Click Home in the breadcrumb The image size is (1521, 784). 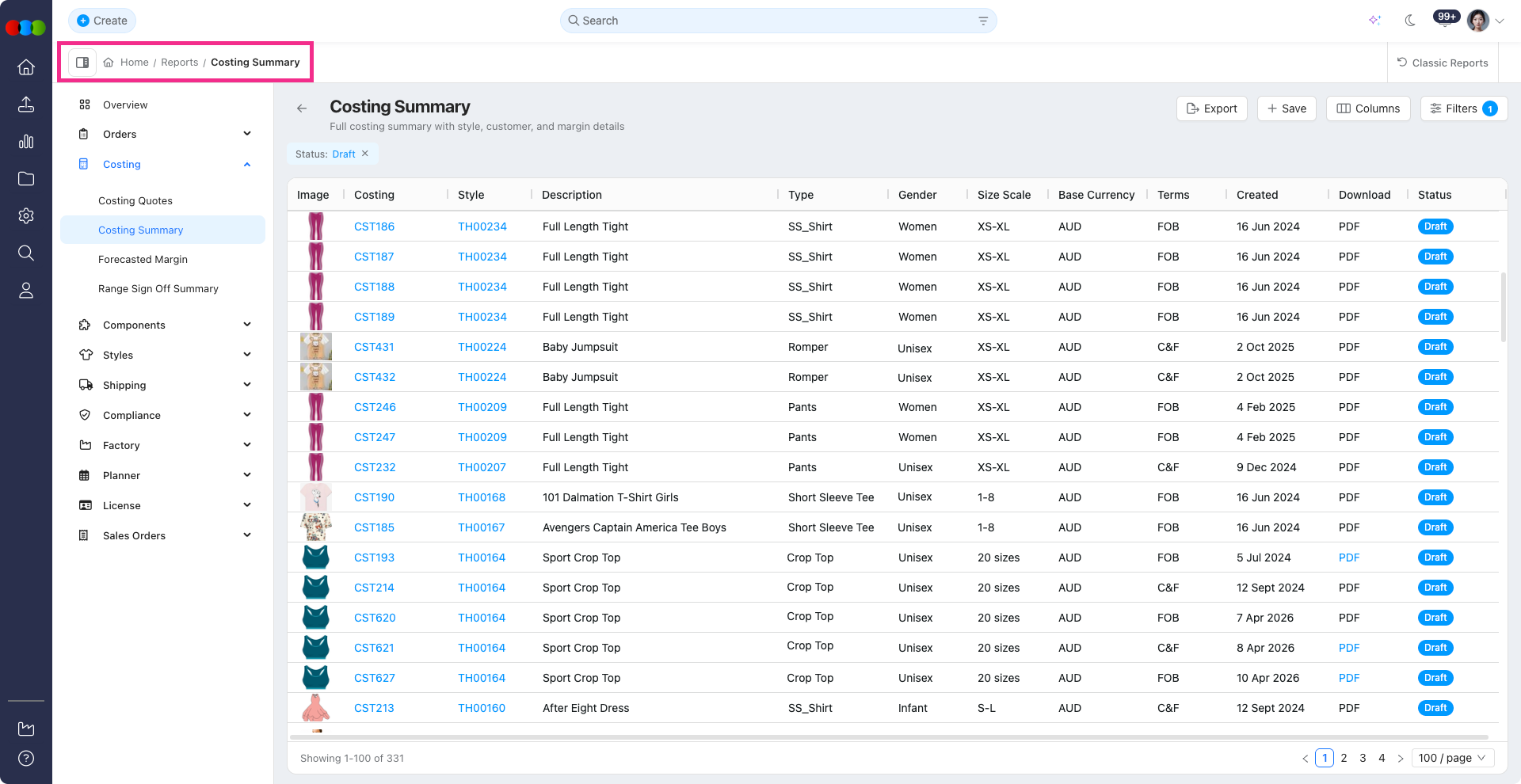(134, 63)
